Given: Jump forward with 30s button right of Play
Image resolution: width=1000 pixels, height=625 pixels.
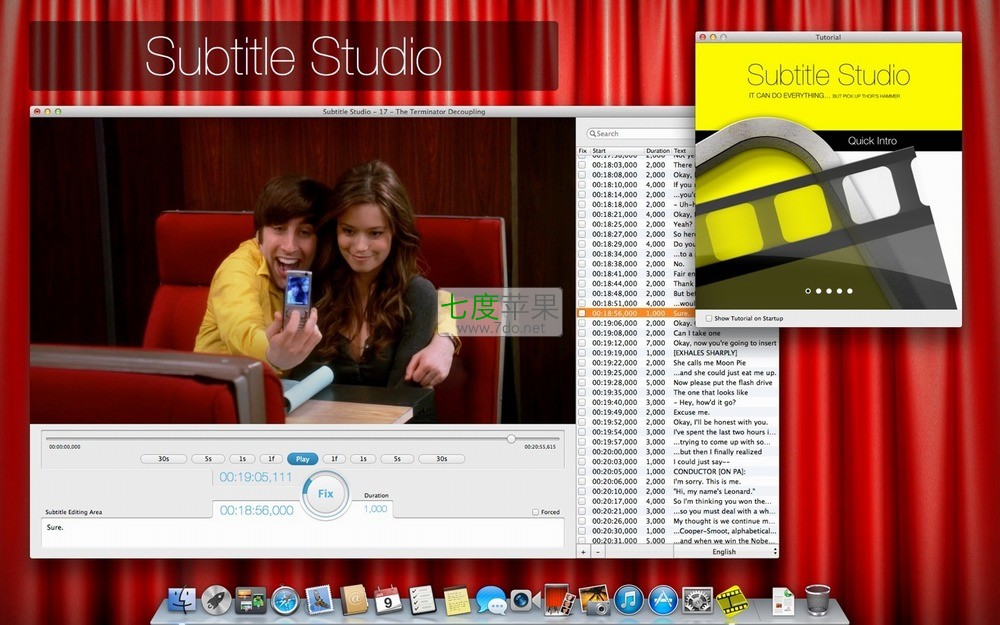Looking at the screenshot, I should [x=441, y=459].
